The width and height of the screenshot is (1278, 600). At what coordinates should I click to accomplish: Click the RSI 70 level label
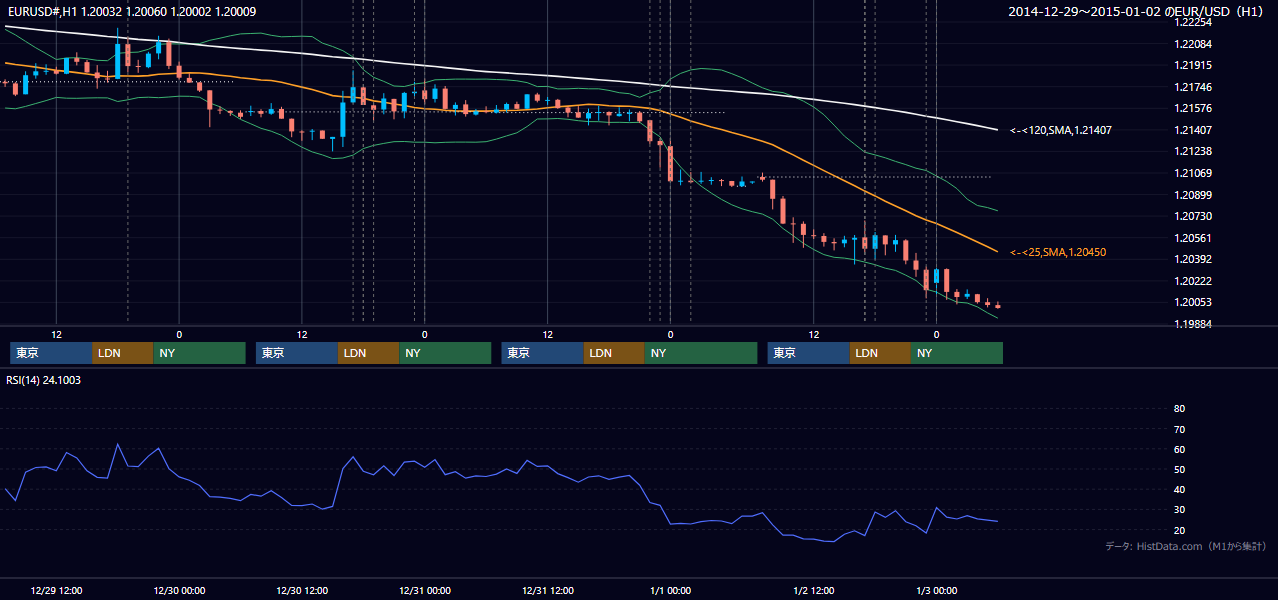pyautogui.click(x=1179, y=429)
